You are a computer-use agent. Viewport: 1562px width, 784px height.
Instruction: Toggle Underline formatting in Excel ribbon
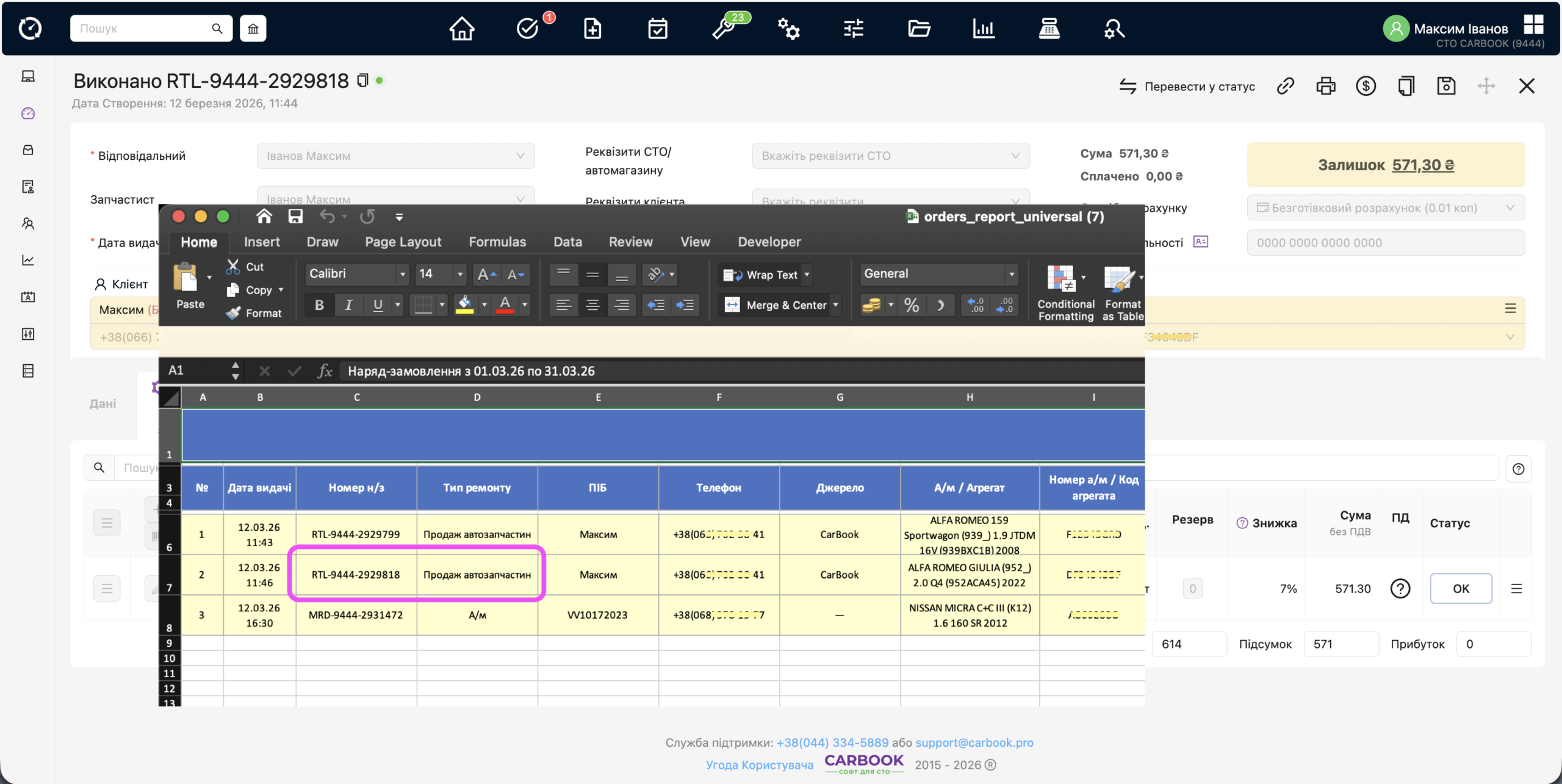pyautogui.click(x=378, y=305)
